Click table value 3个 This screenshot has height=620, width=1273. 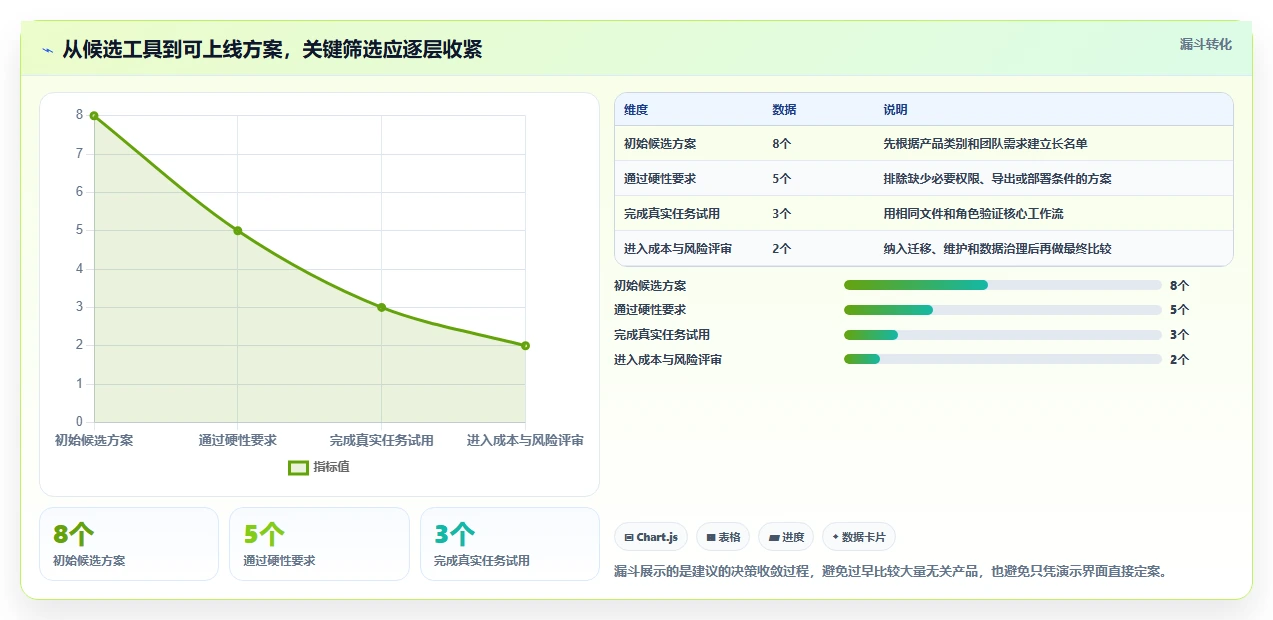coord(781,214)
